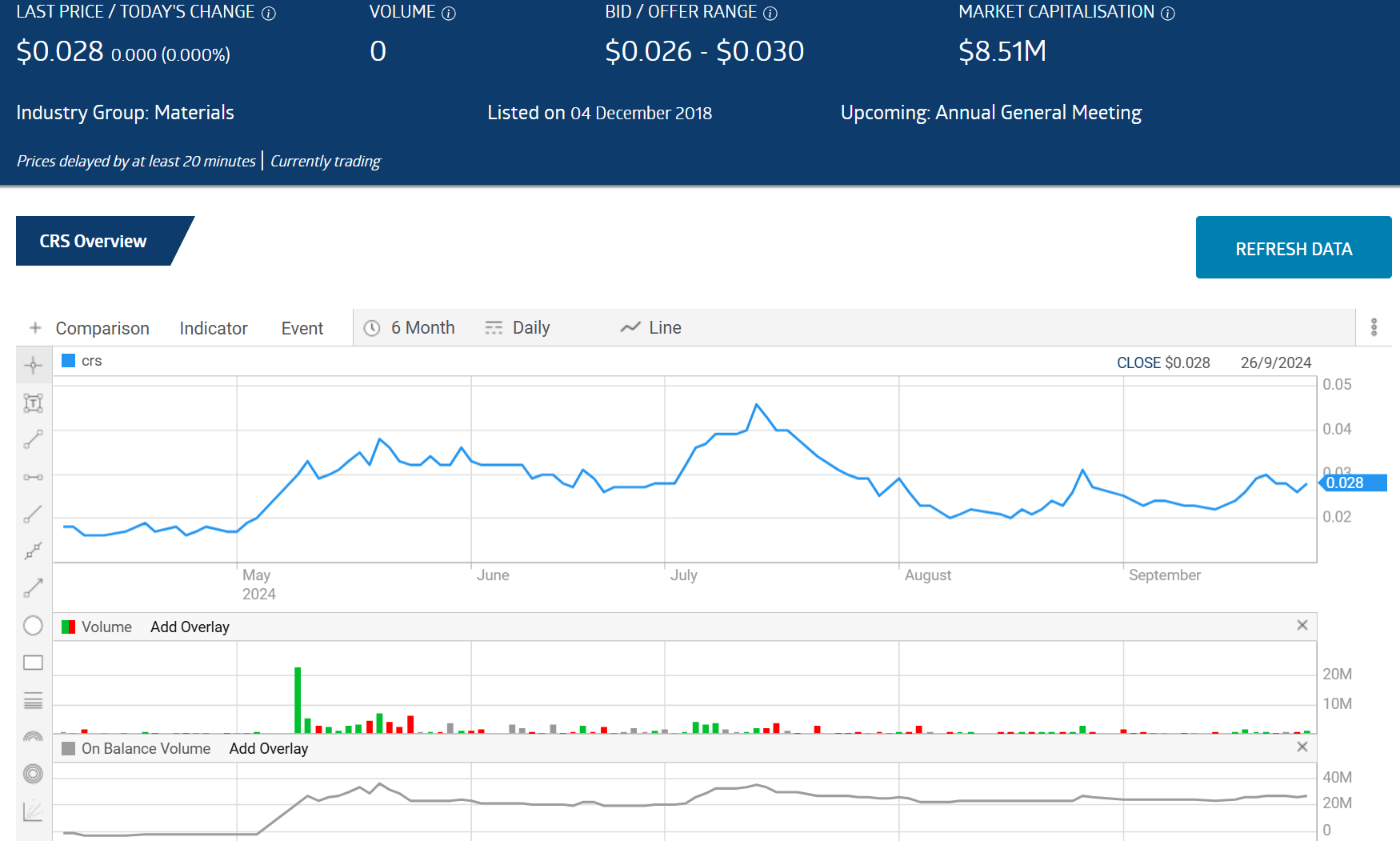The image size is (1400, 841).
Task: Select the circle shape tool
Action: click(x=33, y=625)
